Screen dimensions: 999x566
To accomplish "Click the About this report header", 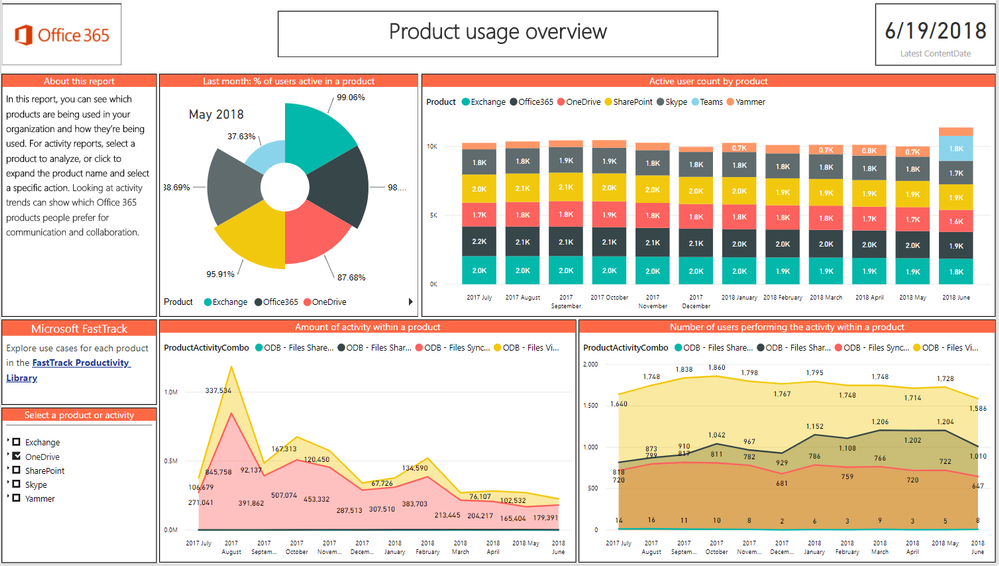I will pyautogui.click(x=79, y=81).
